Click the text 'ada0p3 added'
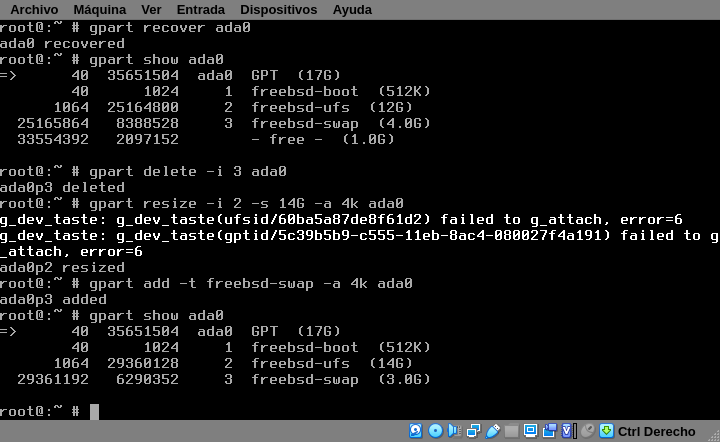 (53, 300)
